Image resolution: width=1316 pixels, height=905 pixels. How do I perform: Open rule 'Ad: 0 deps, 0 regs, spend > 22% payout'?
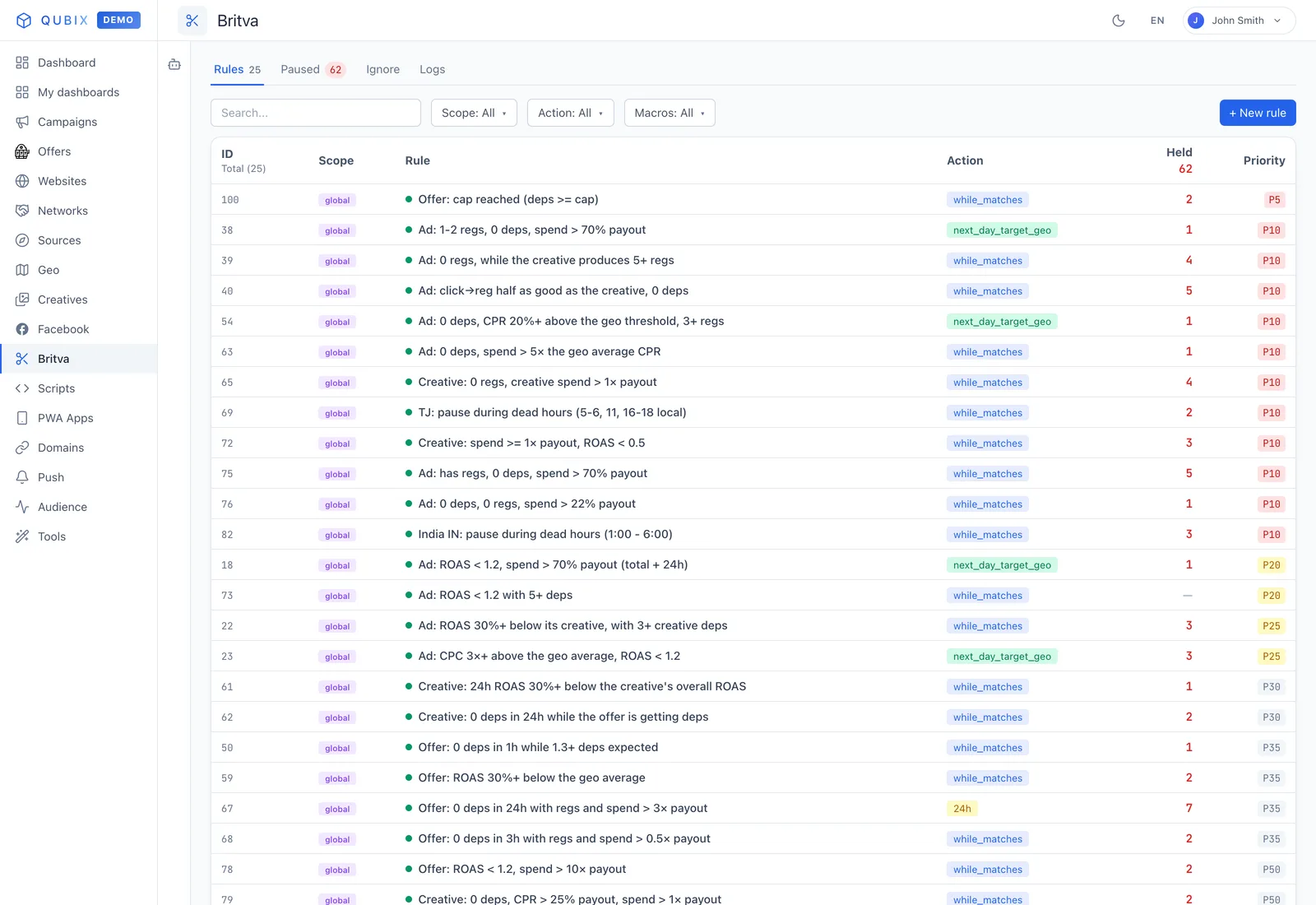[527, 504]
